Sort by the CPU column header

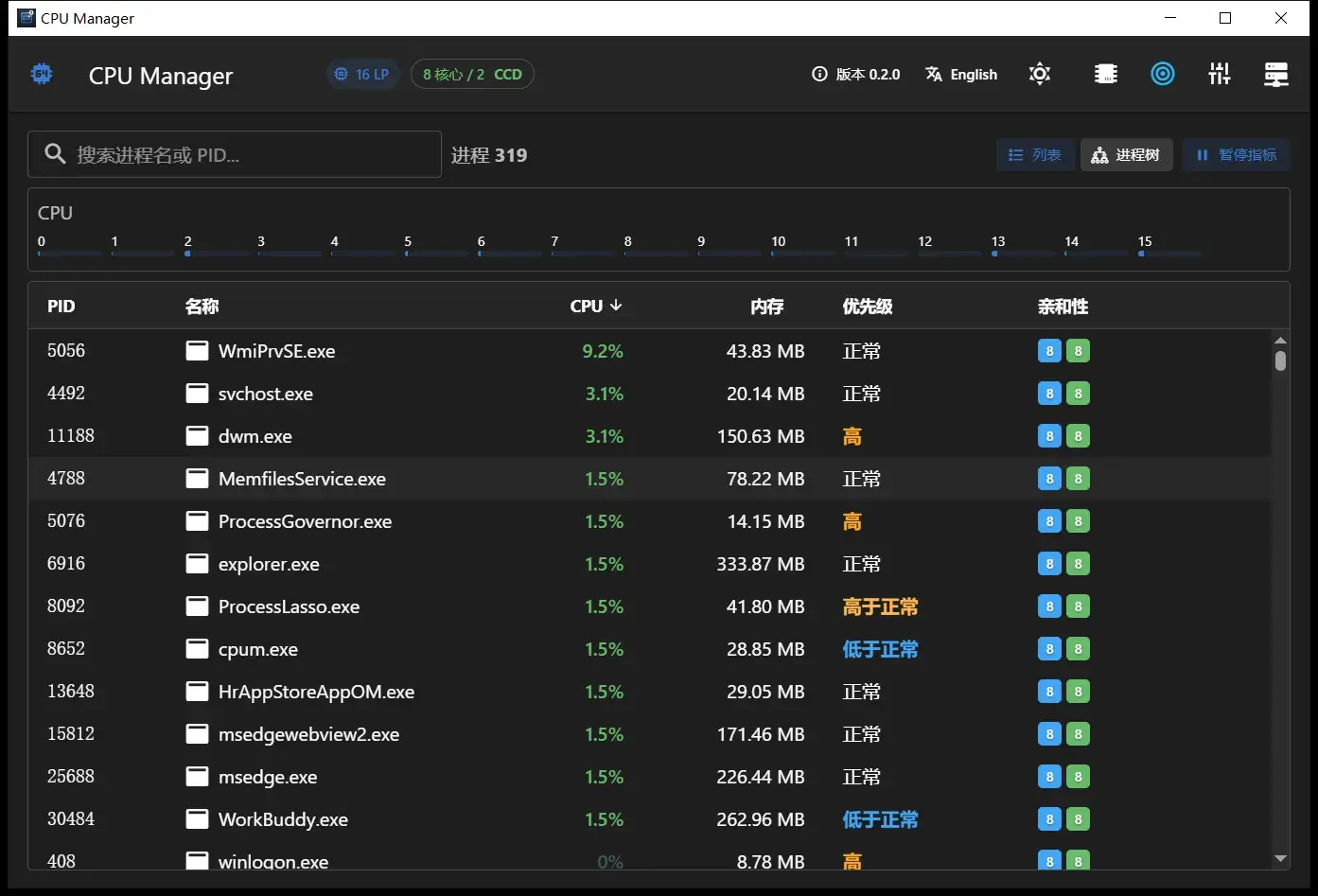596,306
